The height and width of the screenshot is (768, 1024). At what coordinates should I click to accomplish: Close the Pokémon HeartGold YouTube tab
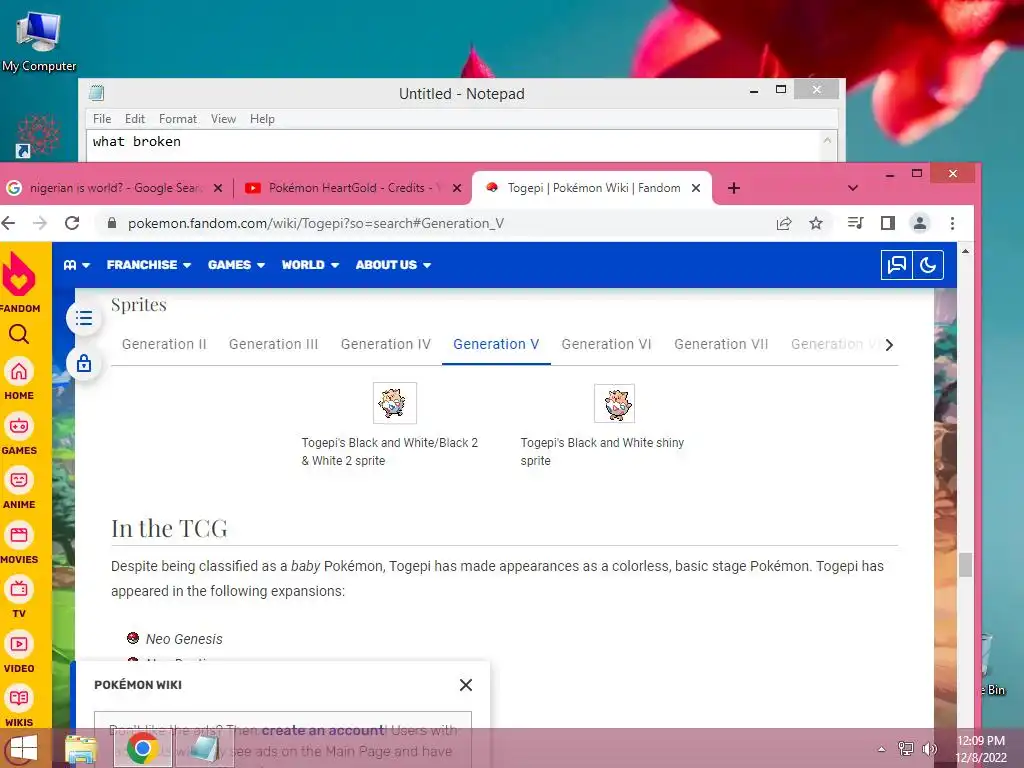pyautogui.click(x=457, y=188)
